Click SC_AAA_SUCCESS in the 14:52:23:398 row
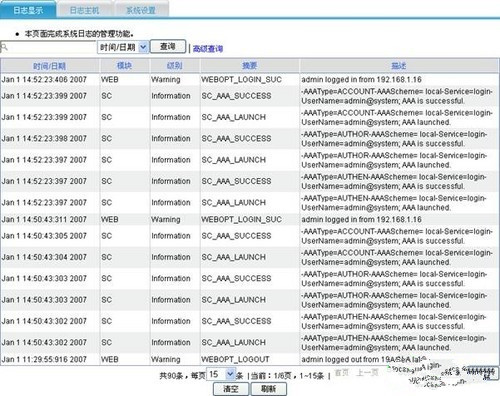This screenshot has width=500, height=396. (x=236, y=139)
